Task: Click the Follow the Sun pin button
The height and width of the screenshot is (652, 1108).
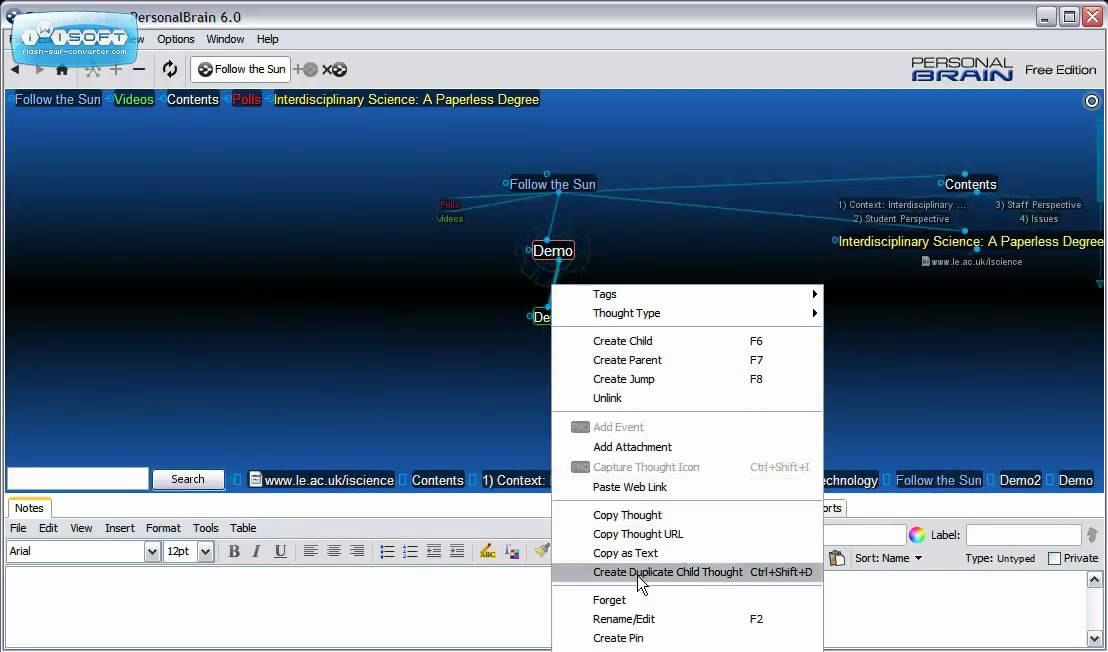Action: pyautogui.click(x=240, y=69)
